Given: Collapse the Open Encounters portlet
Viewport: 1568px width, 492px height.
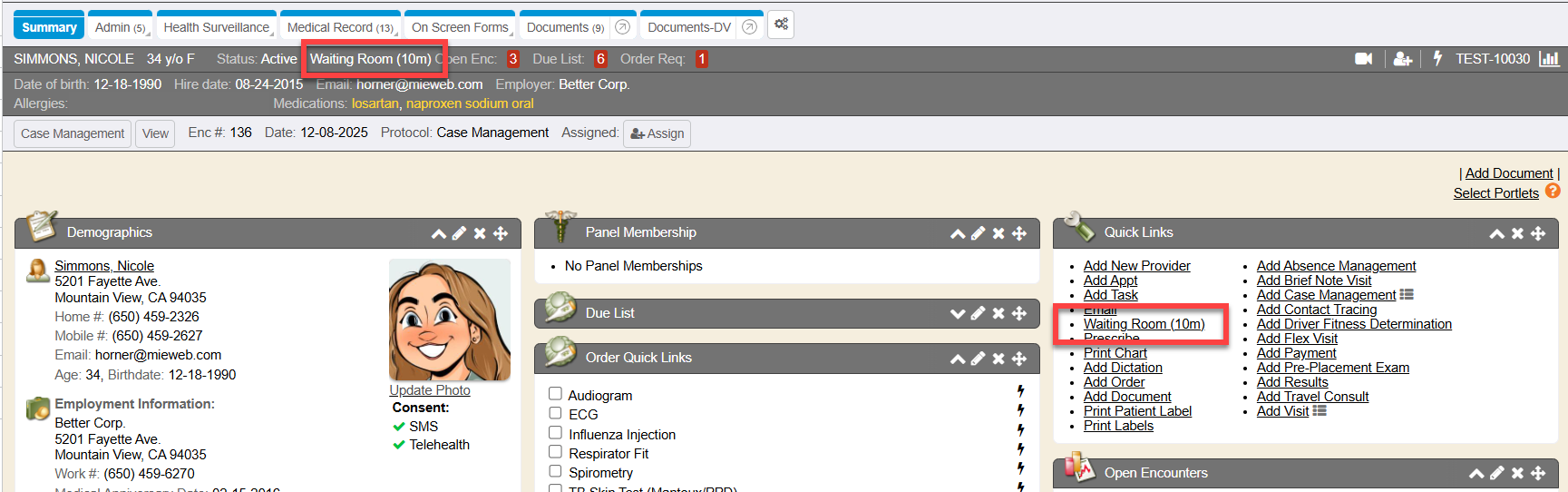Looking at the screenshot, I should pos(1476,473).
